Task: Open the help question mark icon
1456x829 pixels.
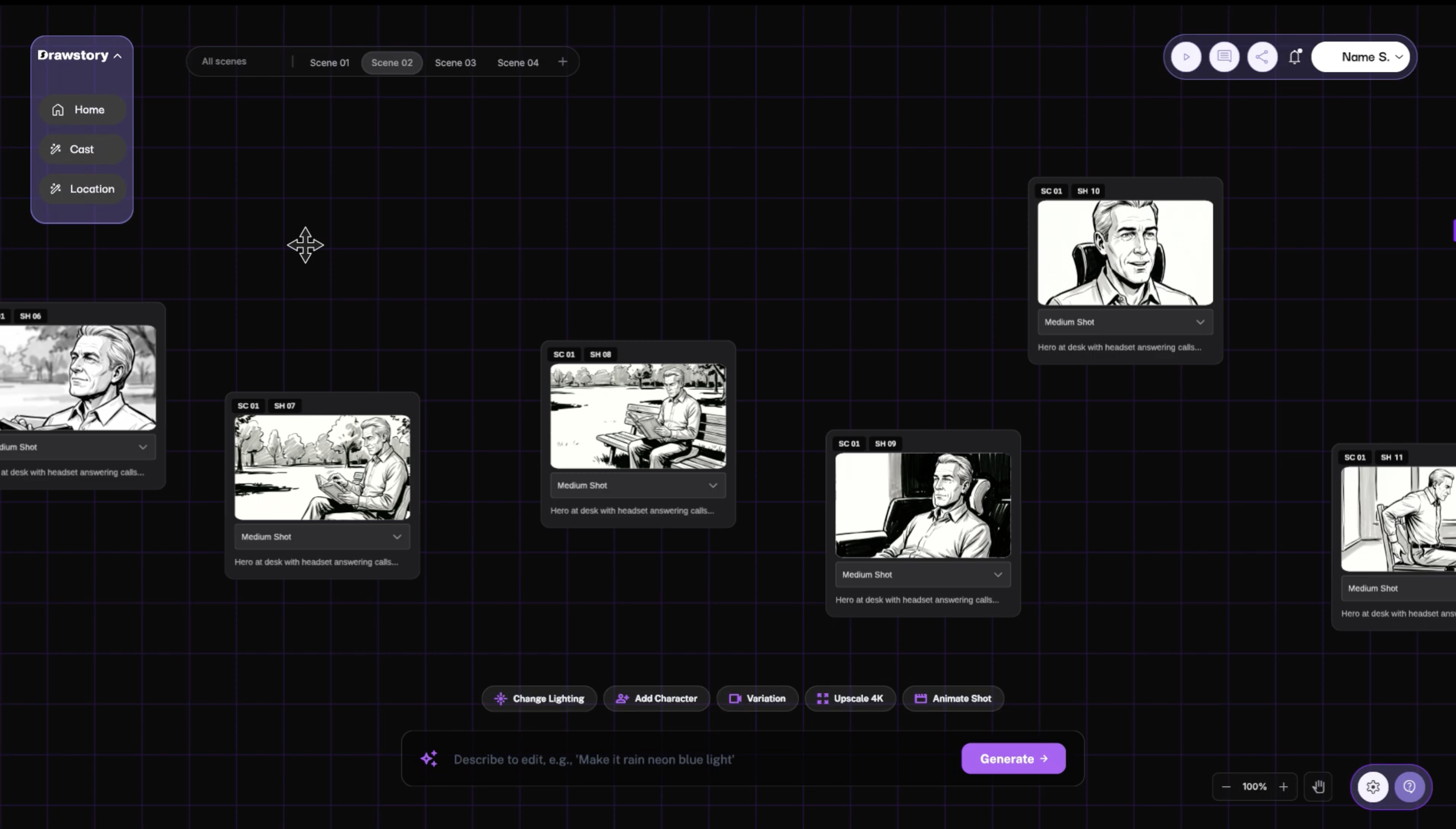Action: point(1409,787)
